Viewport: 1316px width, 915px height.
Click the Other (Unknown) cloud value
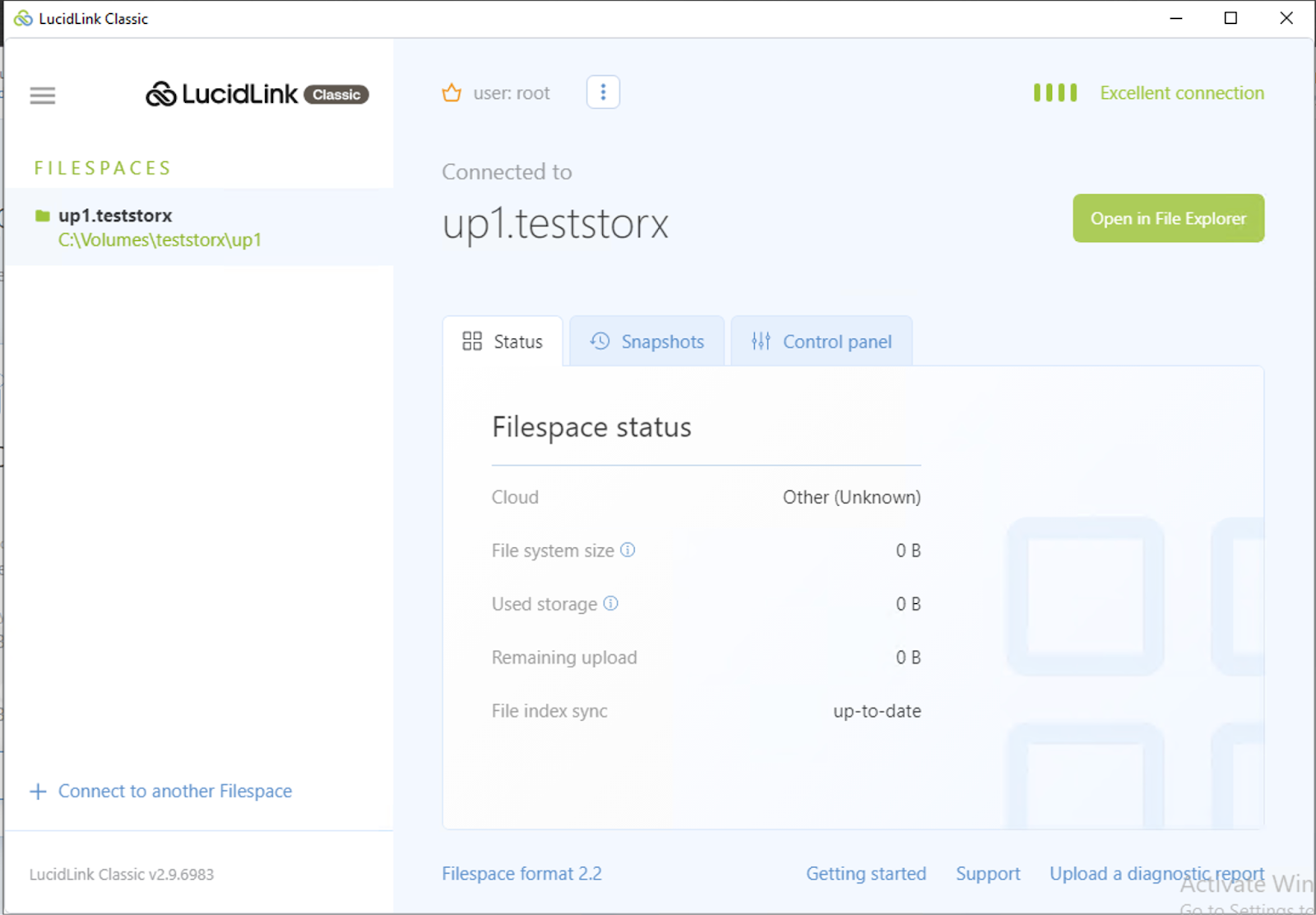pyautogui.click(x=851, y=497)
